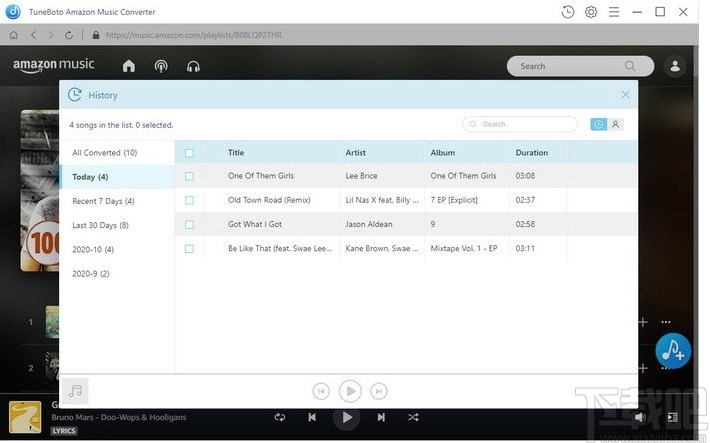Open the more options dots for track 1
Image resolution: width=710 pixels, height=443 pixels.
pos(665,322)
